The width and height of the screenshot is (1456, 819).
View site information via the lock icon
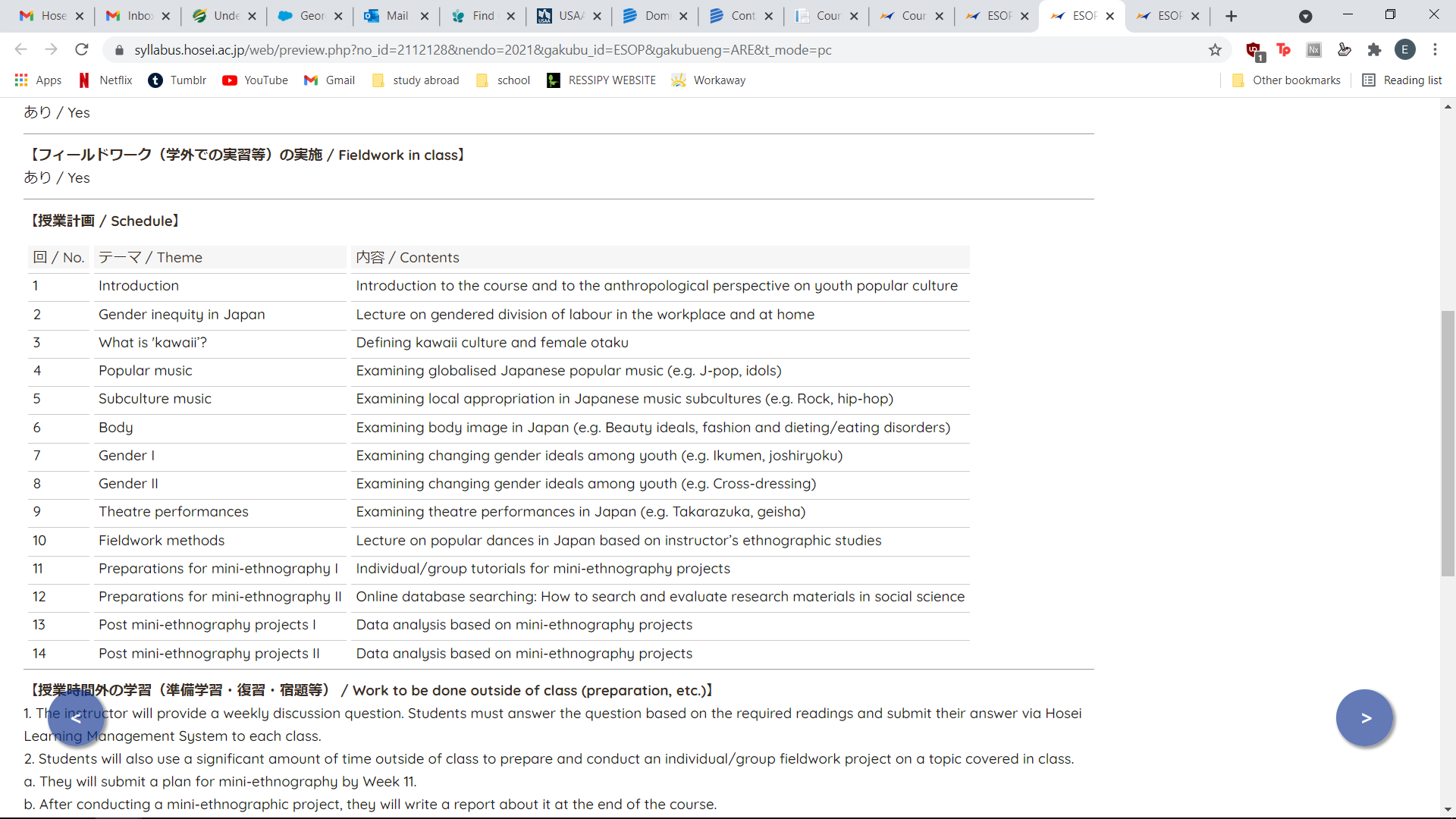click(x=118, y=50)
